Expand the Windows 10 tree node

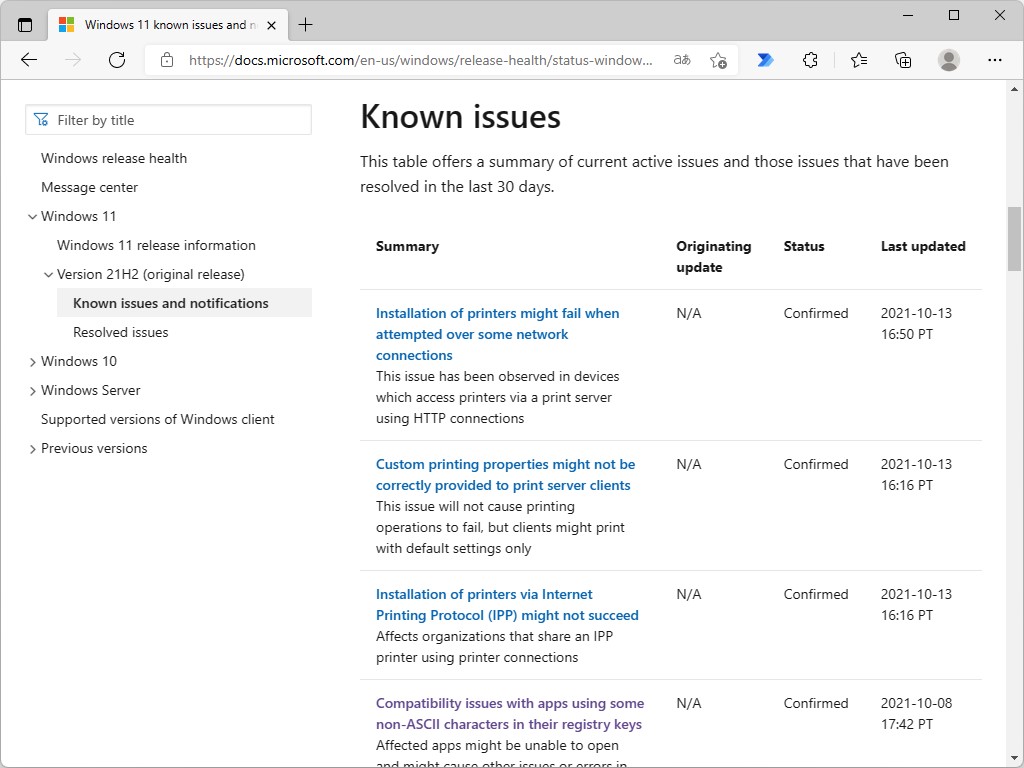33,362
